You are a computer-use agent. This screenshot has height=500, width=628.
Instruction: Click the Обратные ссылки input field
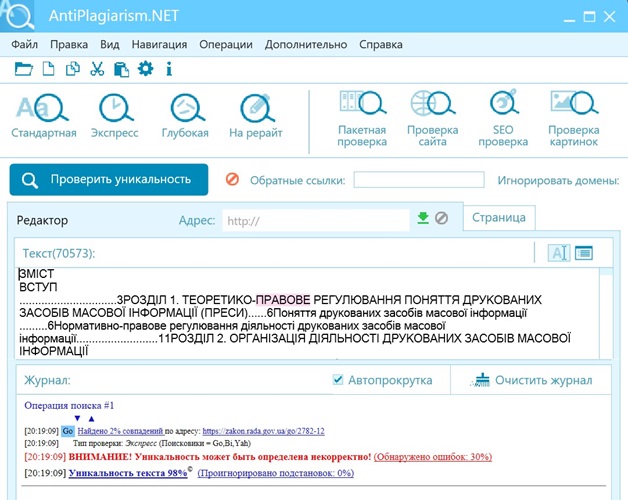point(419,180)
